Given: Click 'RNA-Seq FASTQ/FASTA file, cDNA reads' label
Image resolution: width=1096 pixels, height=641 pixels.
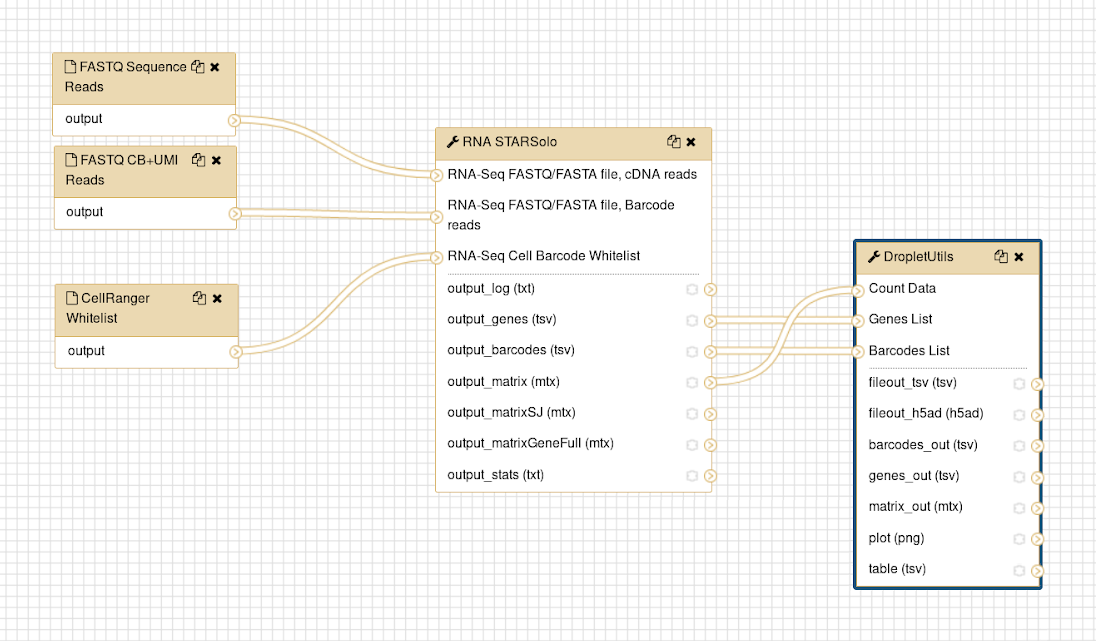Looking at the screenshot, I should pyautogui.click(x=572, y=174).
